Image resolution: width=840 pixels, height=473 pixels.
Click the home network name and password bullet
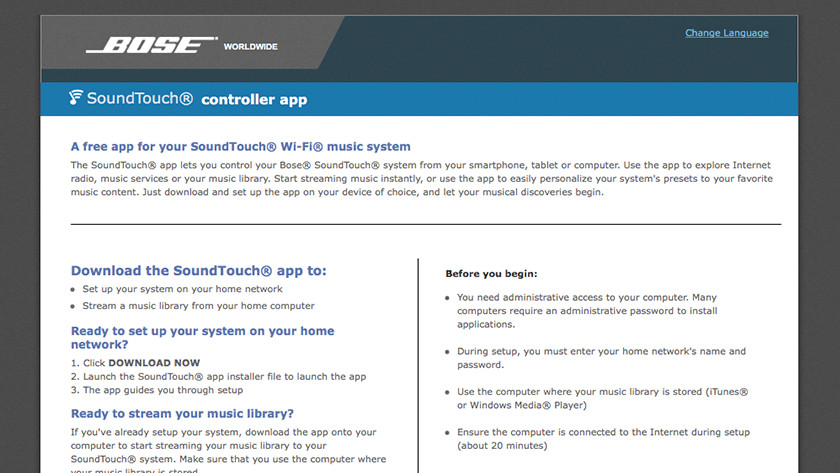(600, 358)
